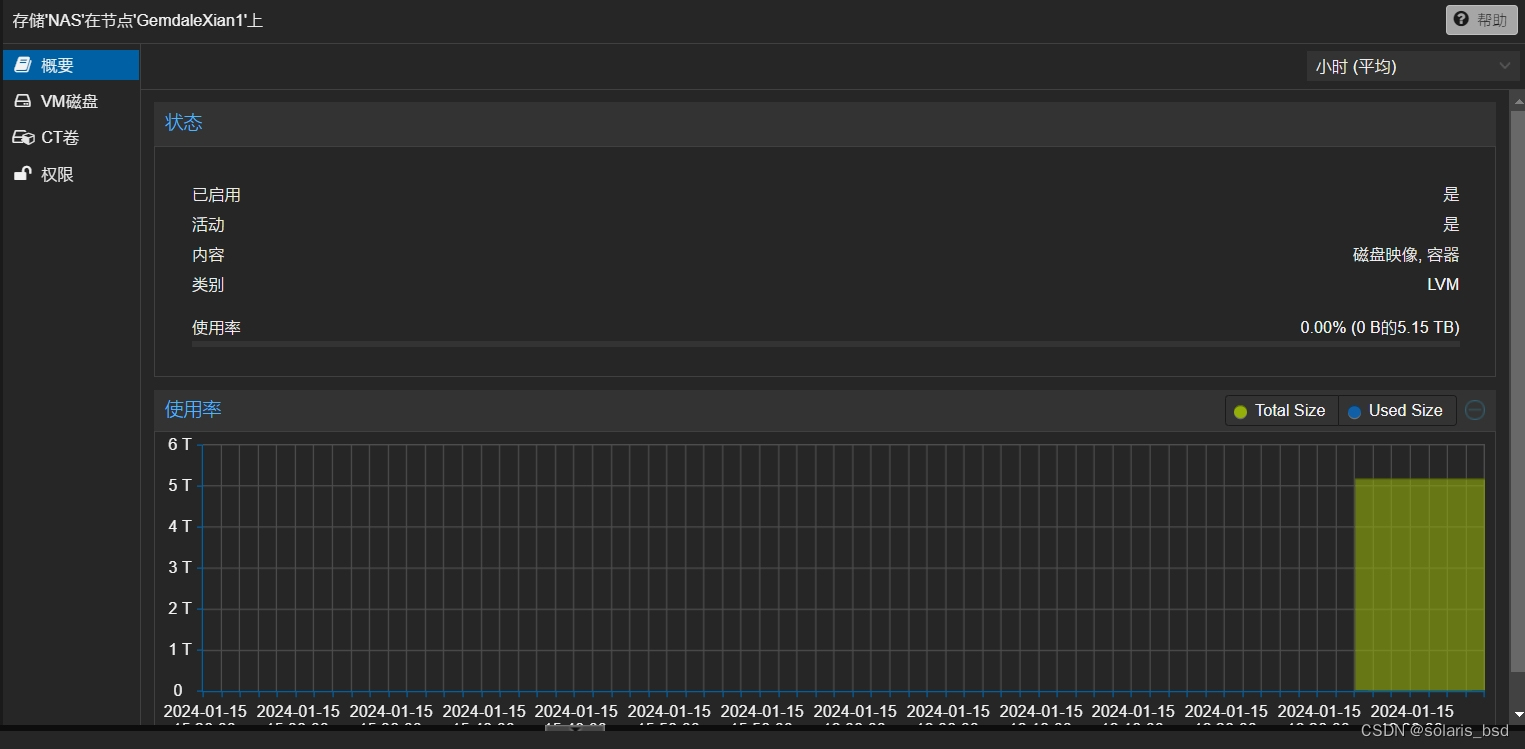Click the green Total Size color dot
1525x749 pixels.
coord(1241,412)
